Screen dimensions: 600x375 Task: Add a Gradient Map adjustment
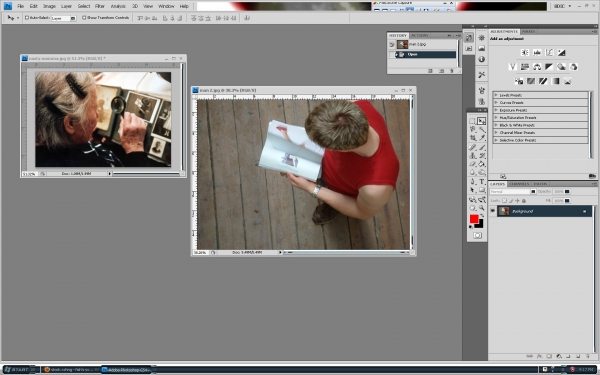[555, 81]
